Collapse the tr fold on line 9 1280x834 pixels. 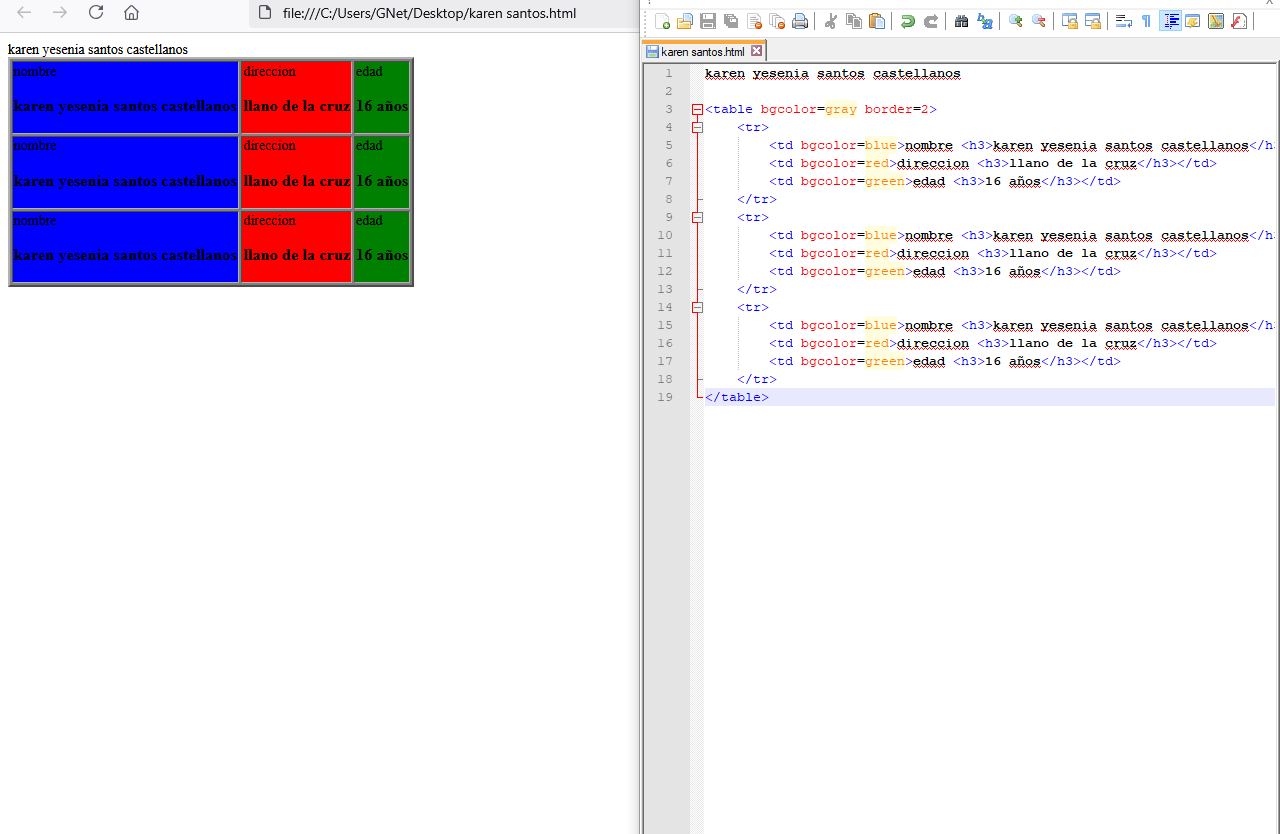pyautogui.click(x=697, y=217)
